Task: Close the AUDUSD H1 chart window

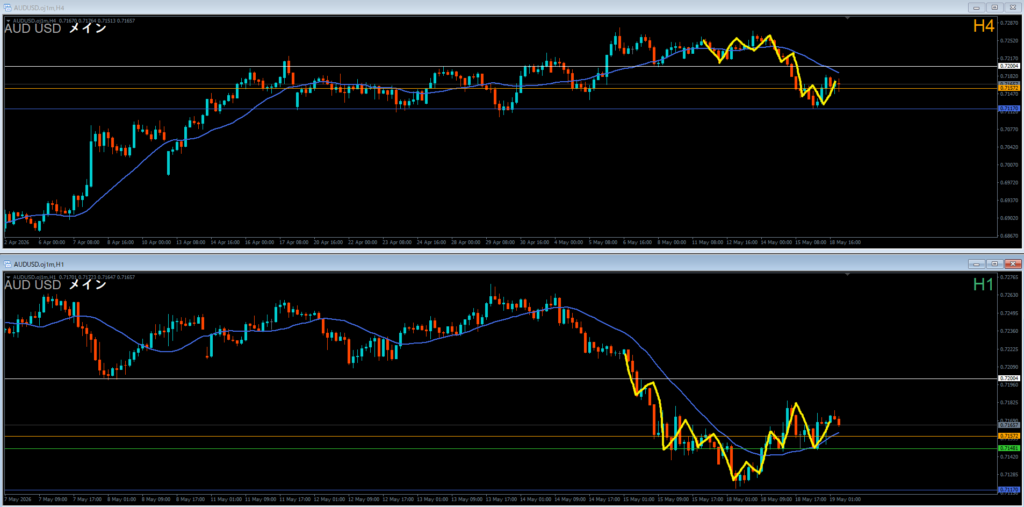Action: click(x=1012, y=264)
